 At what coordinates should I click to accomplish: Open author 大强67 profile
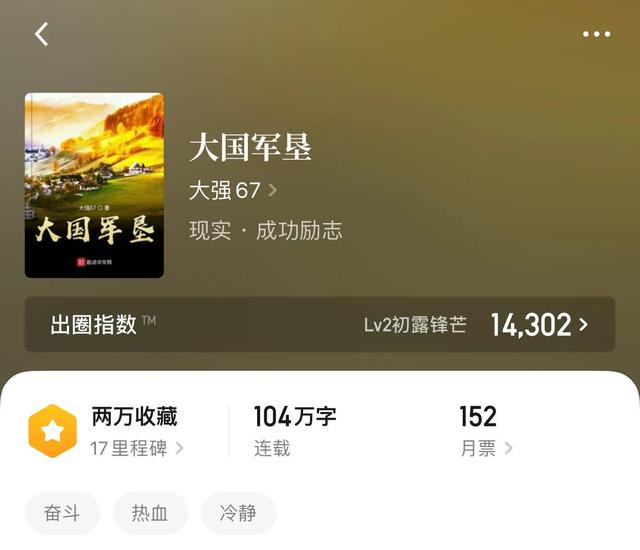224,191
